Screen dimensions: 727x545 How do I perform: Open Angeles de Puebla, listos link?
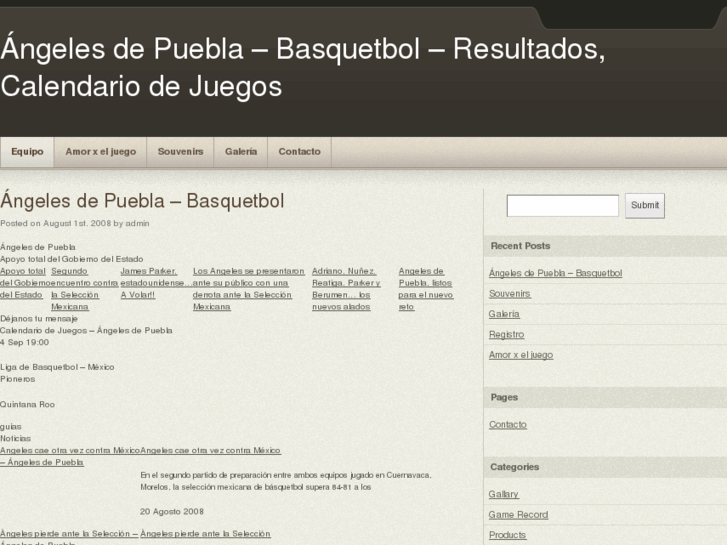[426, 289]
